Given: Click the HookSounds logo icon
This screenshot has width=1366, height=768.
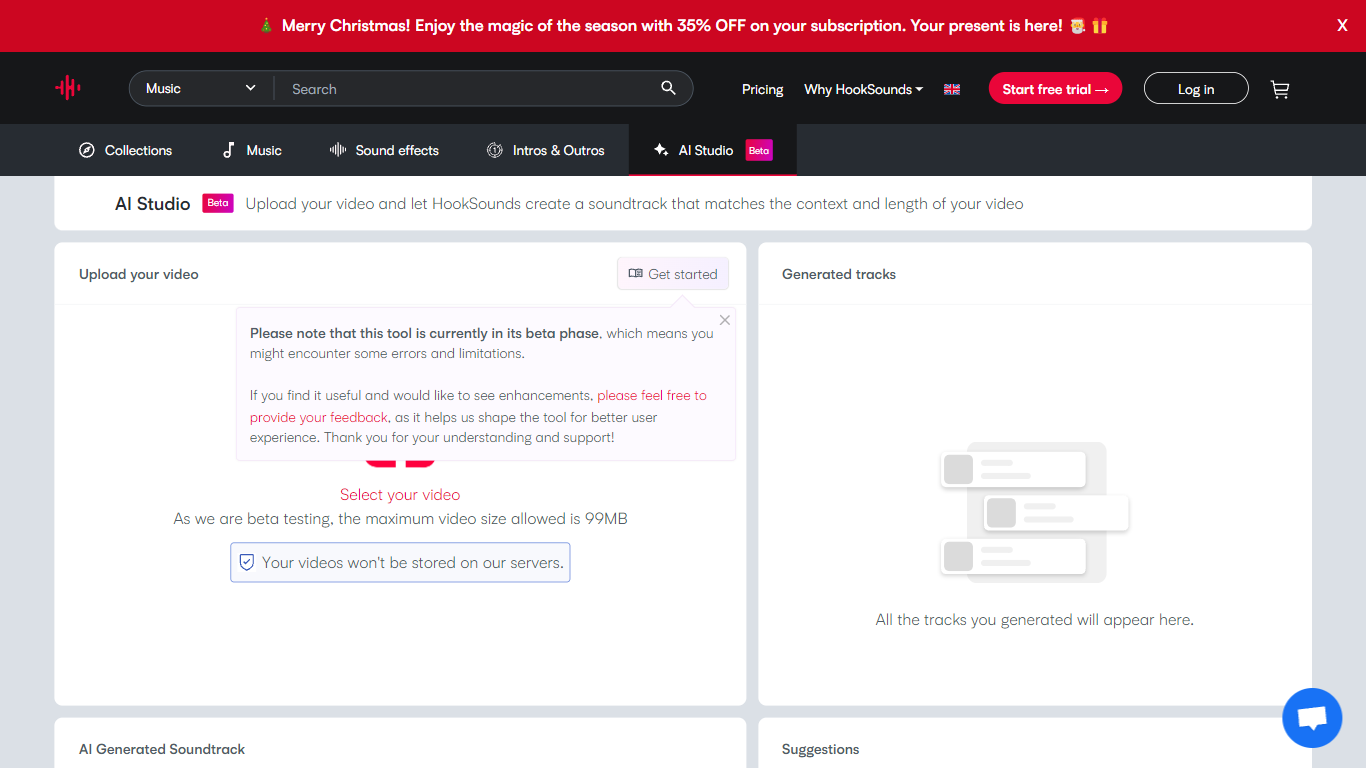Looking at the screenshot, I should [x=68, y=88].
